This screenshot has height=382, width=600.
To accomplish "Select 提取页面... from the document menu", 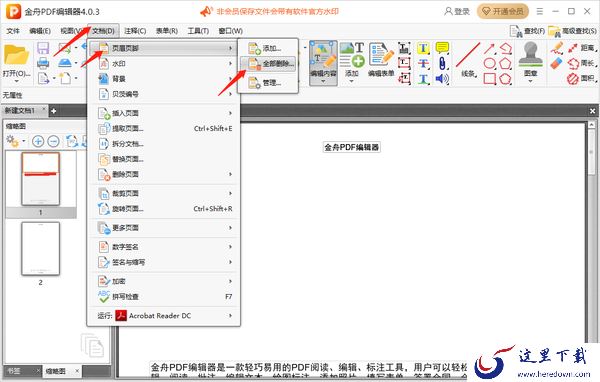I will coord(165,129).
